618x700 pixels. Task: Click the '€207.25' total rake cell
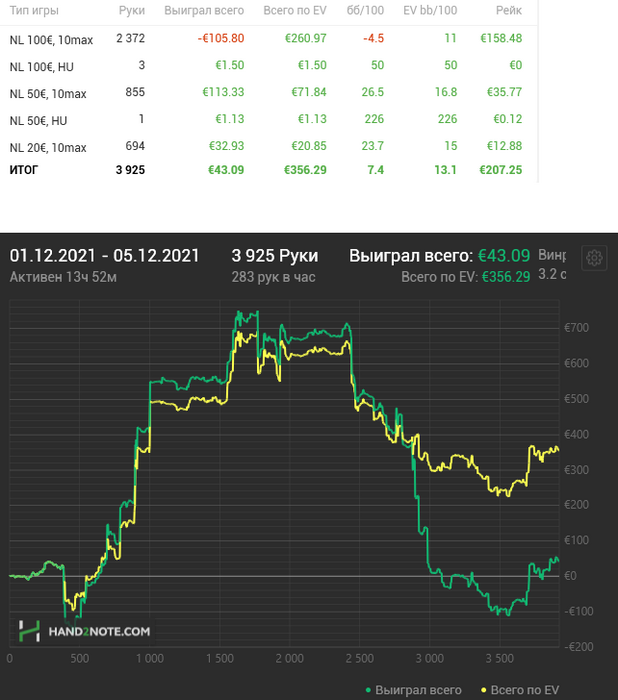pyautogui.click(x=501, y=170)
